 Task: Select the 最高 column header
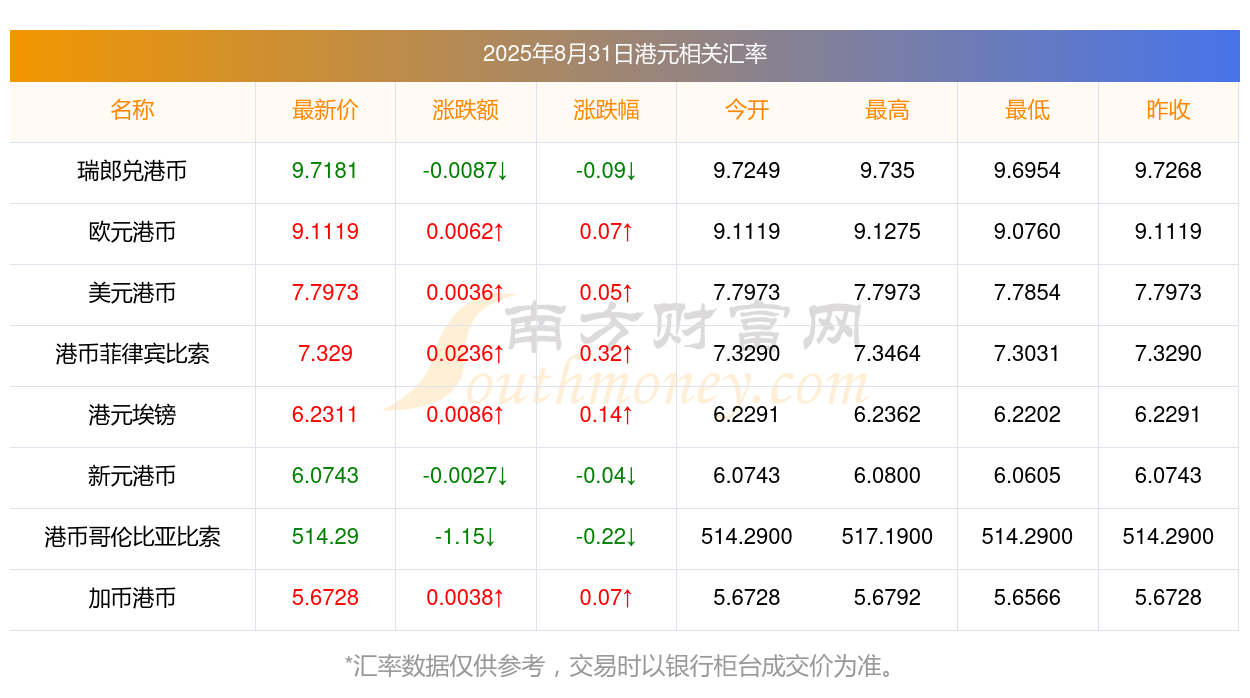click(887, 110)
